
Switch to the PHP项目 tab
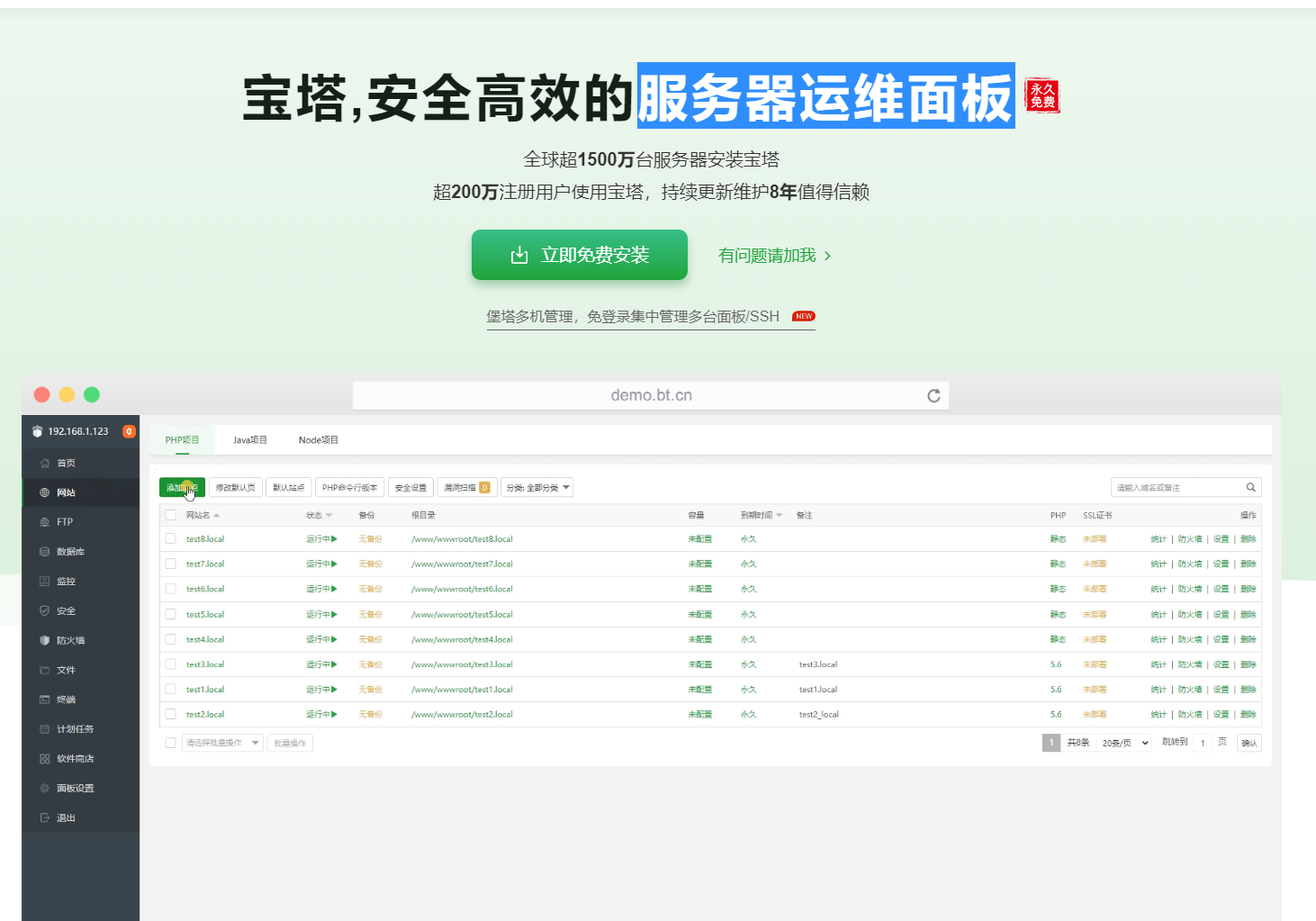[x=182, y=439]
